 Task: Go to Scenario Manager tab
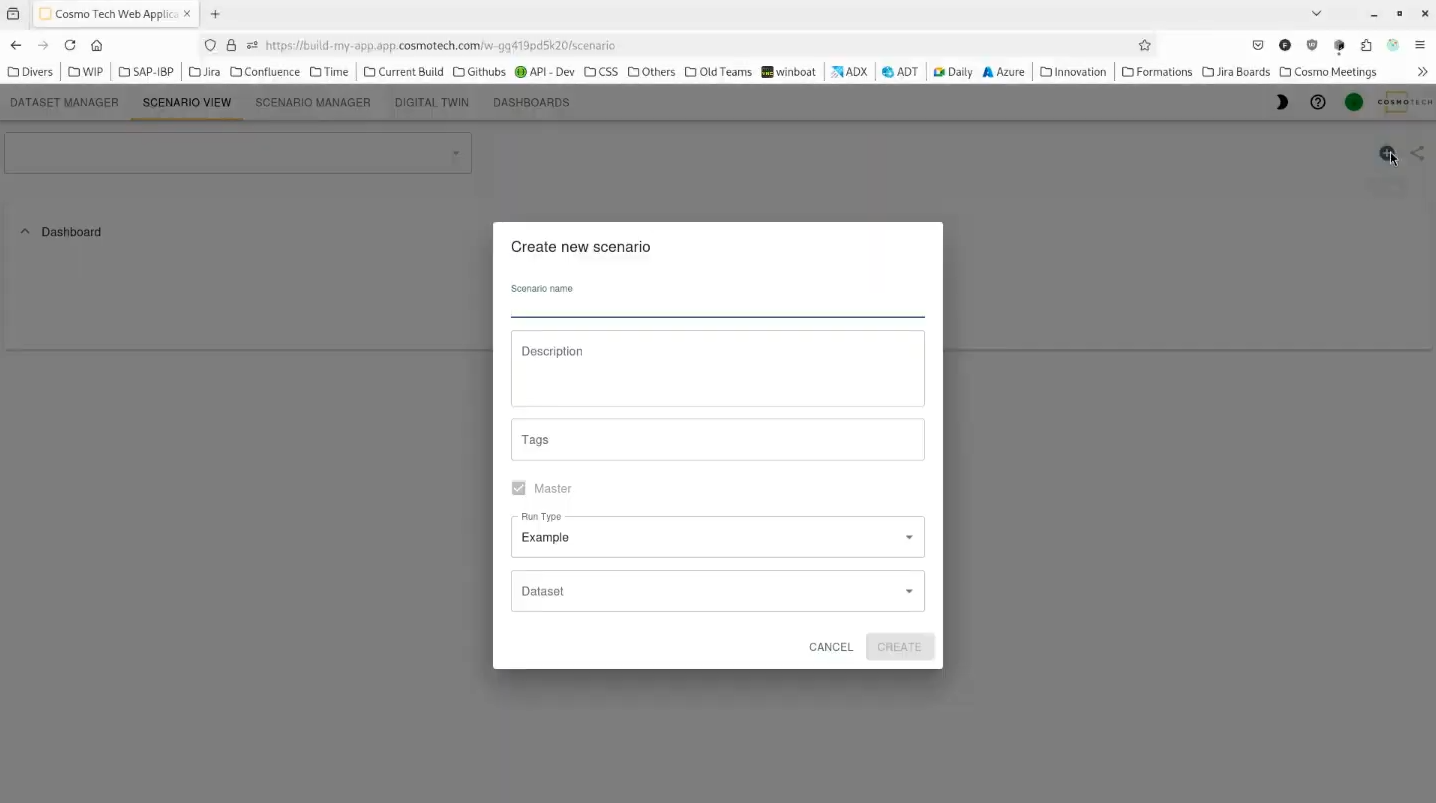pos(312,102)
